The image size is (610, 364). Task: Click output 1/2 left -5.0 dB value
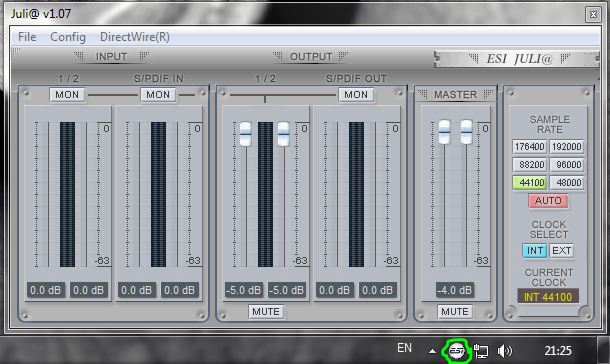[244, 290]
